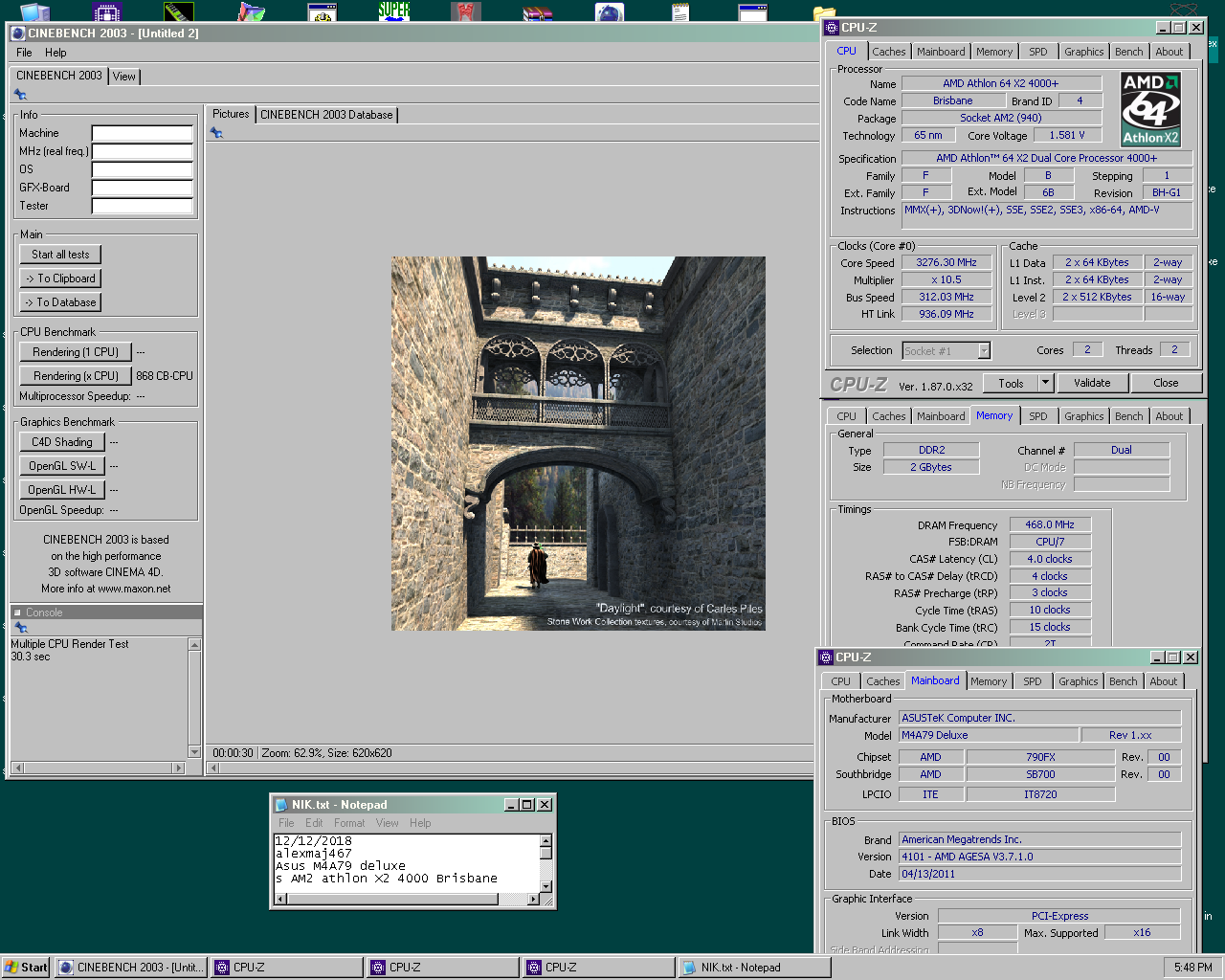Click the CINEBENCH title bar icon

(17, 33)
